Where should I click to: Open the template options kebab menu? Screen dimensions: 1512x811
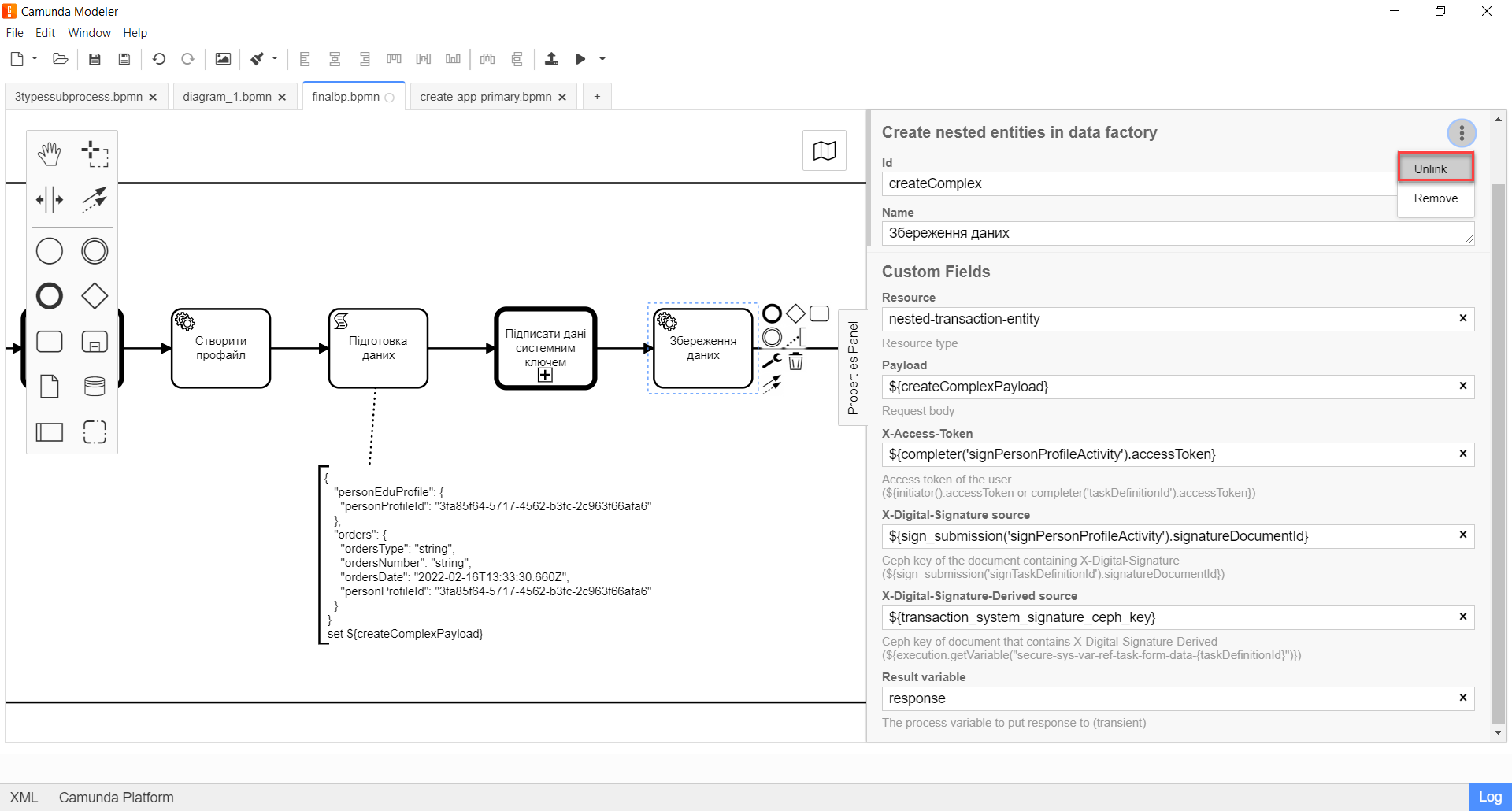pos(1462,133)
